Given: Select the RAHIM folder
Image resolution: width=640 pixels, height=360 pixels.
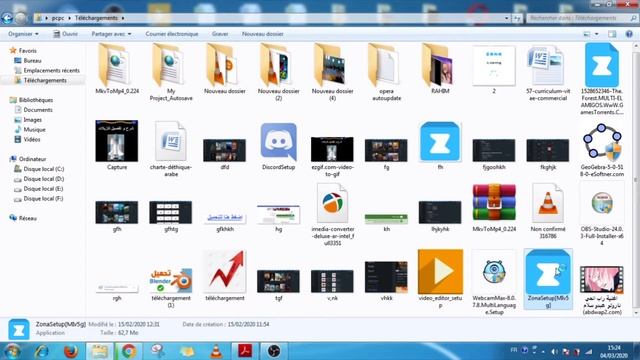Looking at the screenshot, I should click(440, 65).
